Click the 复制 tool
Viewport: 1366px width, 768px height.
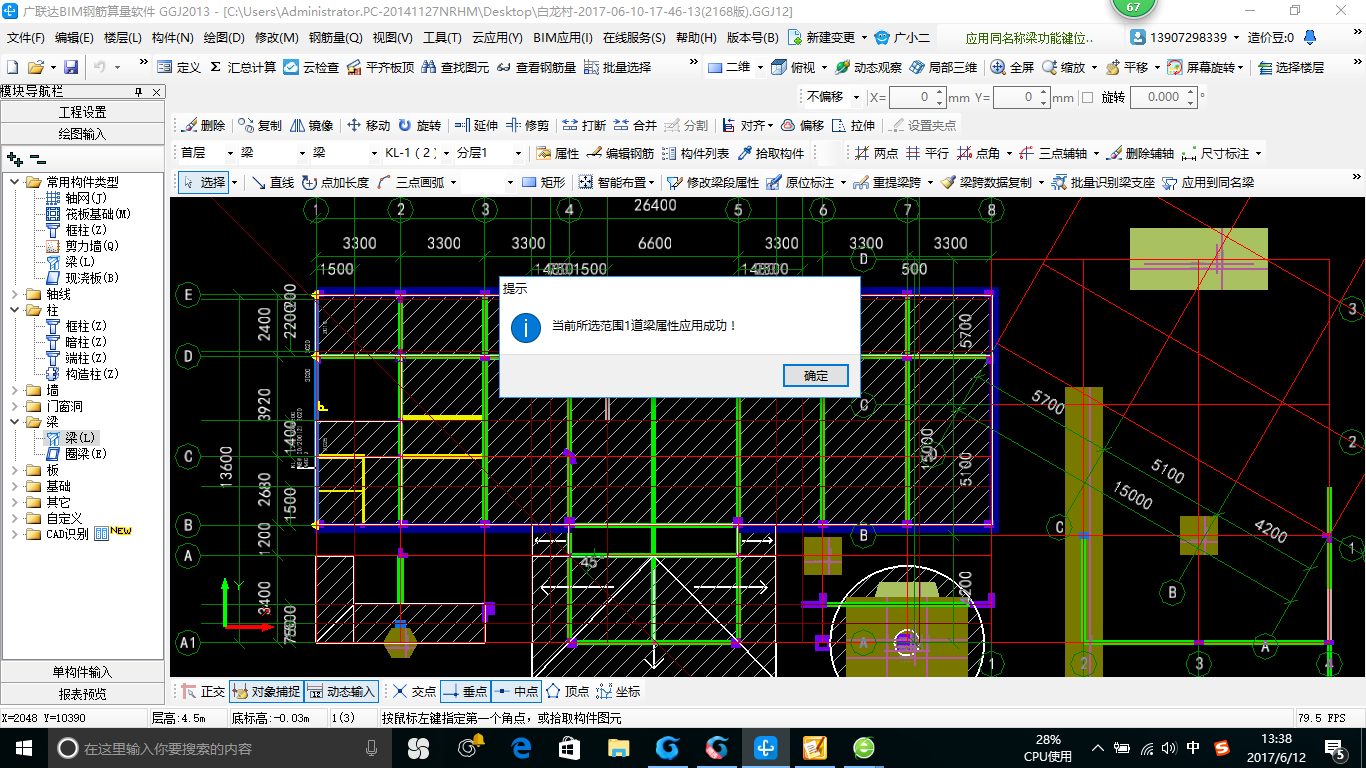click(x=260, y=125)
